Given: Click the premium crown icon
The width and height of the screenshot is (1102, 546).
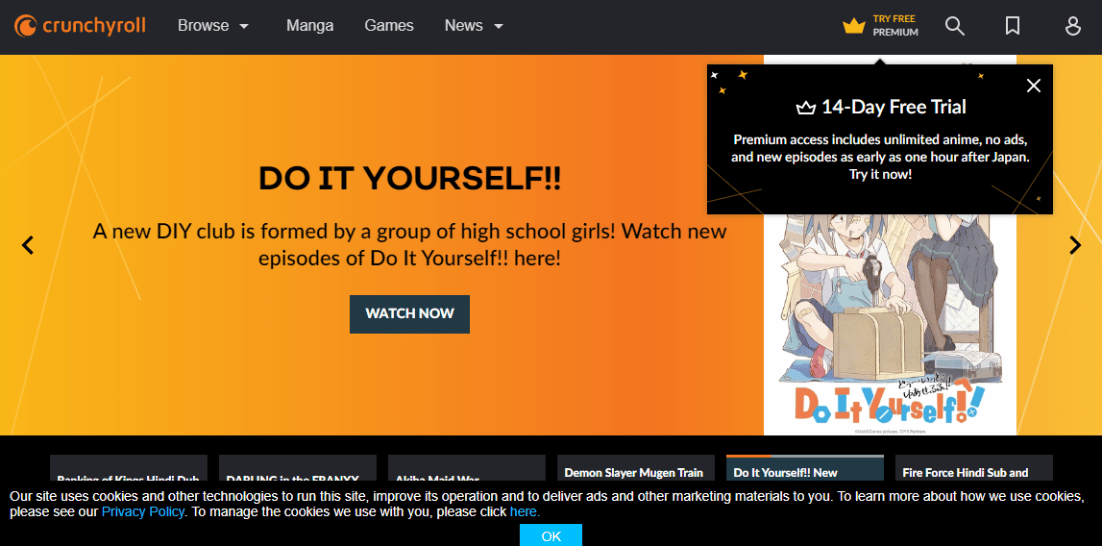Looking at the screenshot, I should click(854, 26).
